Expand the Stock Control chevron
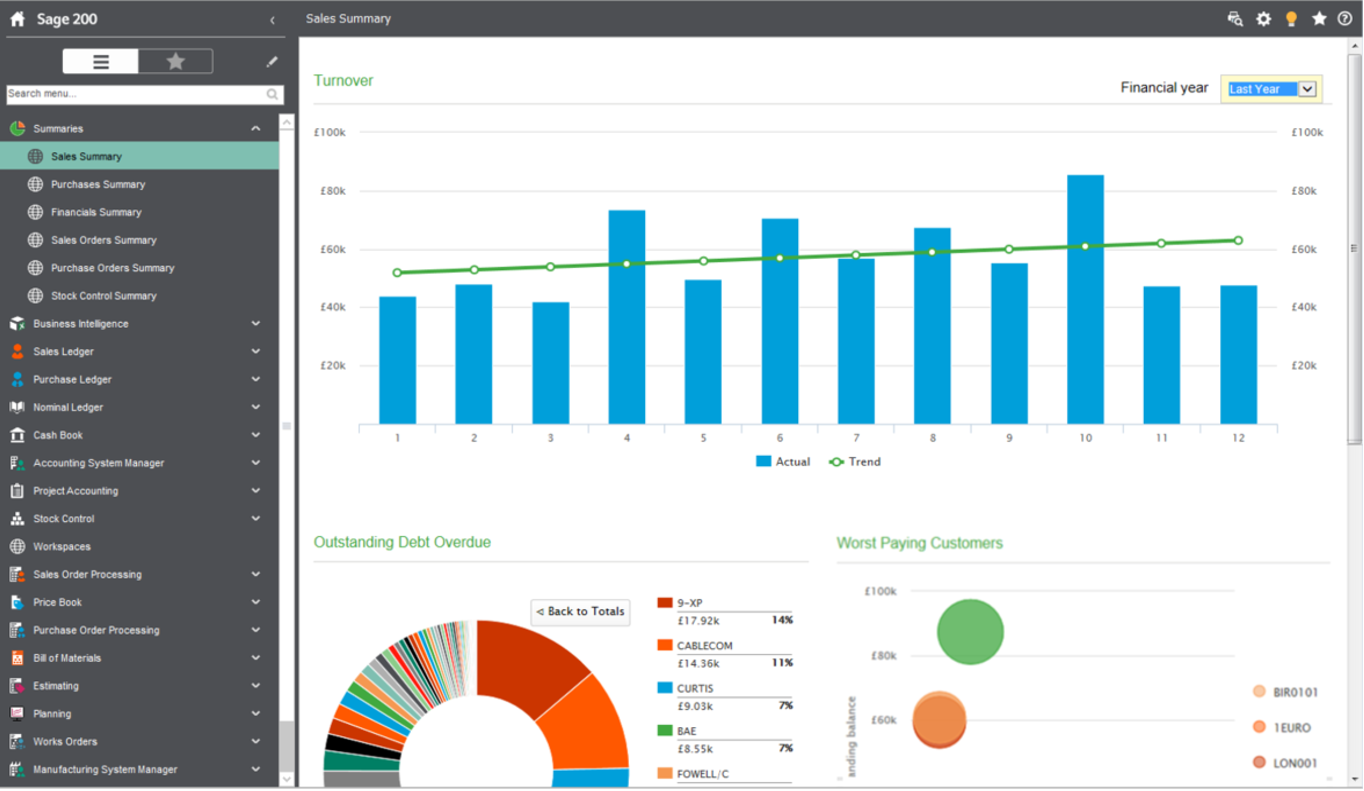The image size is (1364, 791). (x=256, y=519)
